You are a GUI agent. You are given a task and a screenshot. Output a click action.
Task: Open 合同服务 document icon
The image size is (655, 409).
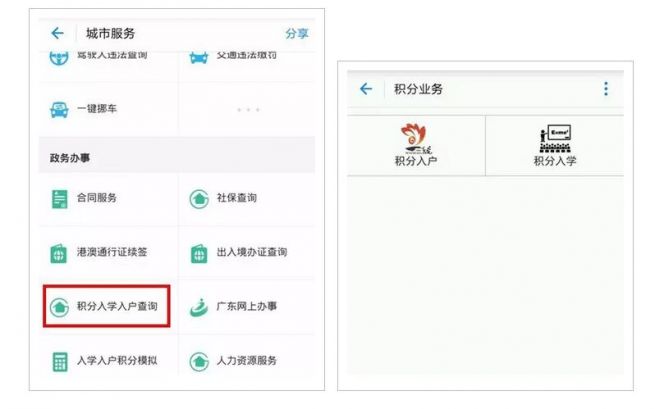click(x=59, y=198)
